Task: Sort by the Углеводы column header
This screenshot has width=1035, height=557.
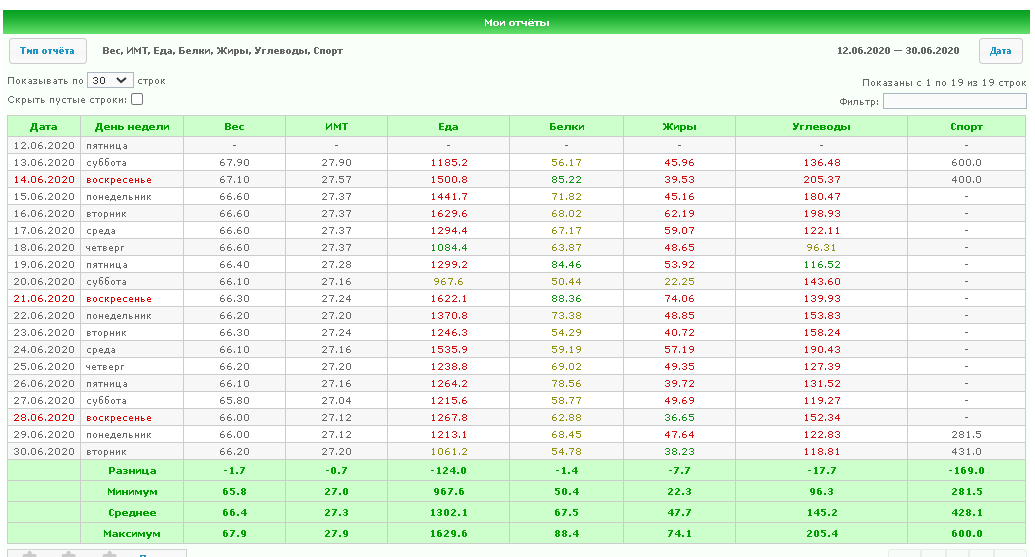Action: click(821, 127)
